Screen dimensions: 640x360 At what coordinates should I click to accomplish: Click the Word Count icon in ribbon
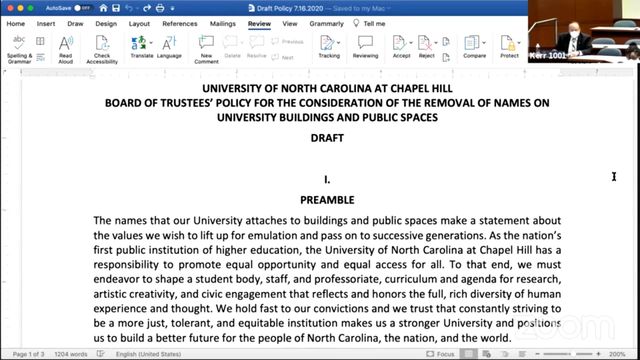pyautogui.click(x=40, y=57)
